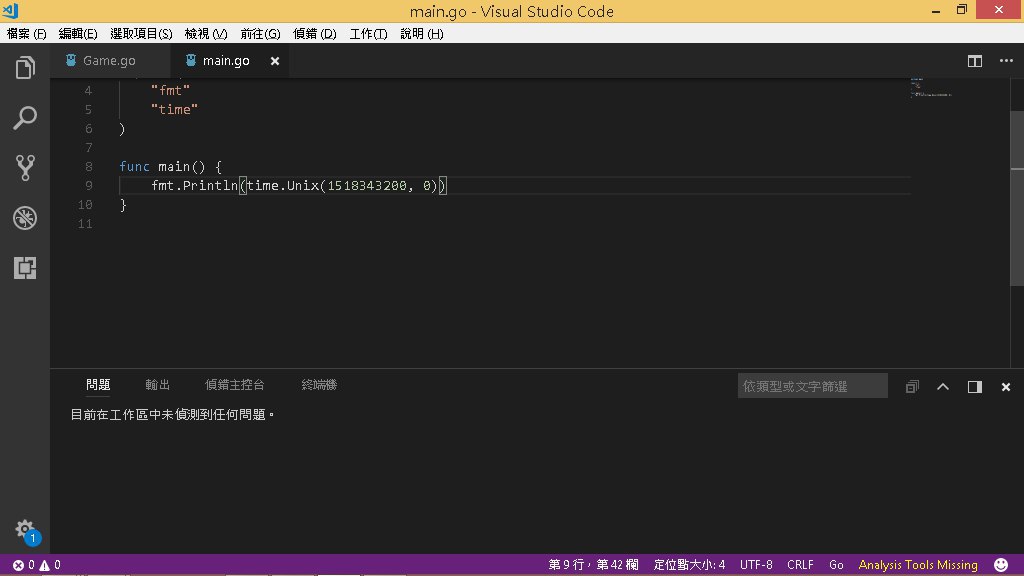
Task: Maximize the panel with up chevron
Action: click(943, 387)
